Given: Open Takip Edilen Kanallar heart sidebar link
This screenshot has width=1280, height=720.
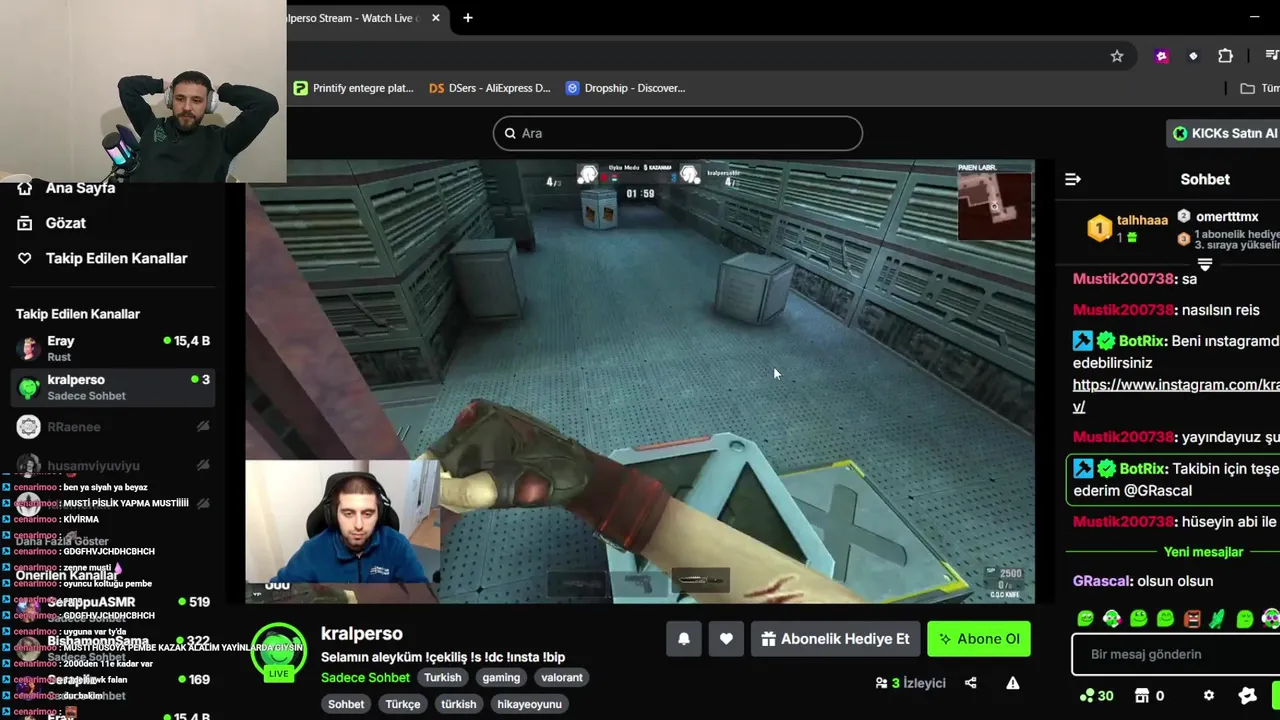Looking at the screenshot, I should [x=103, y=258].
